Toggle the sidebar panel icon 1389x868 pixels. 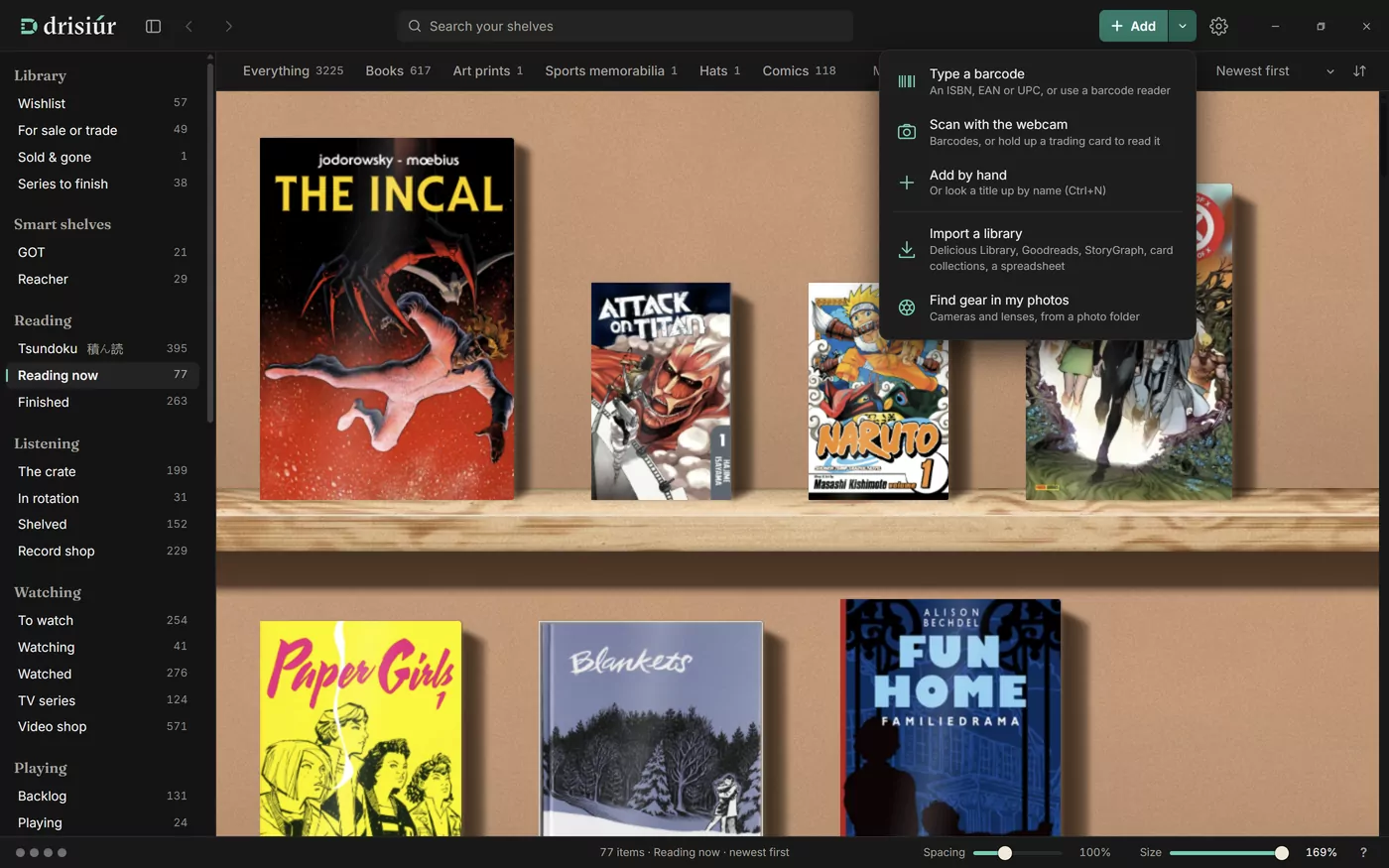pyautogui.click(x=153, y=26)
